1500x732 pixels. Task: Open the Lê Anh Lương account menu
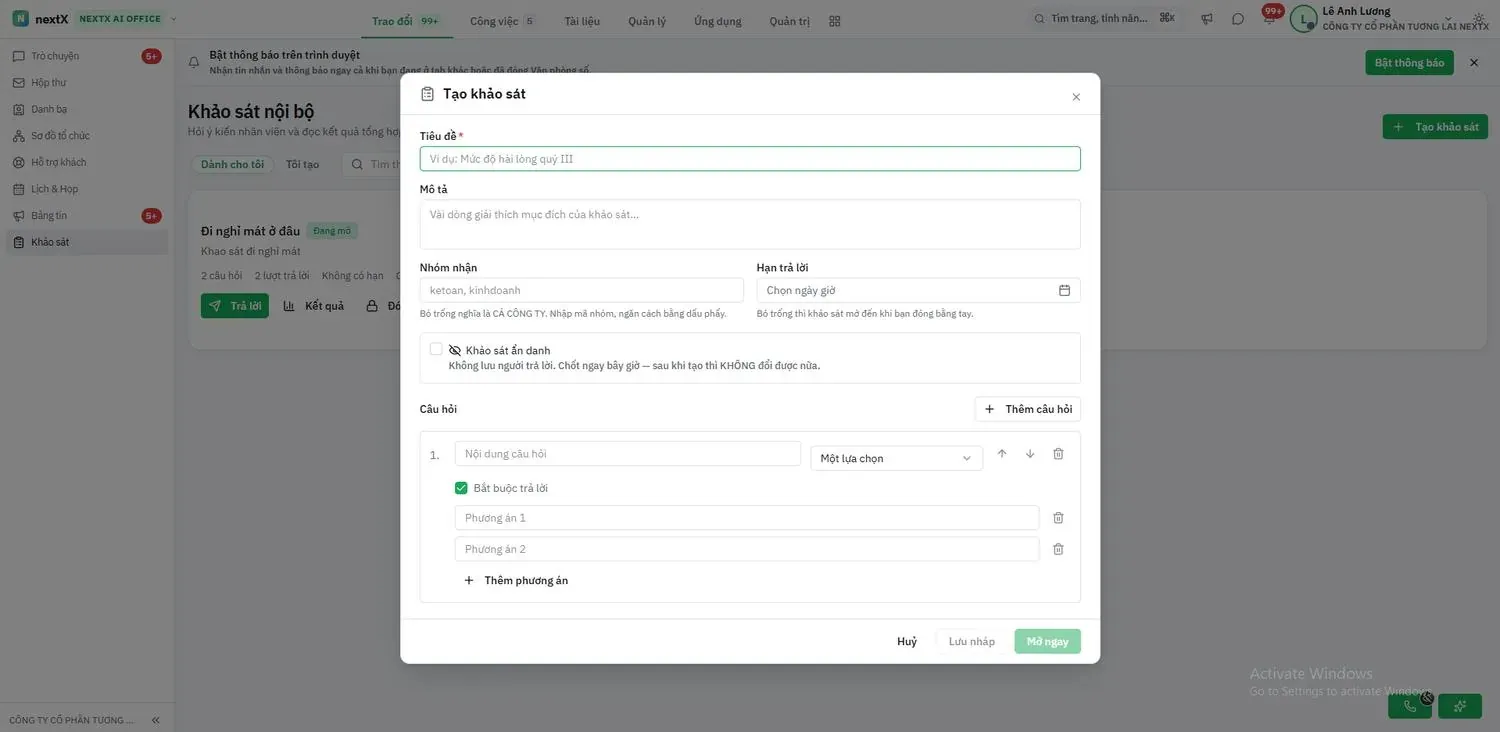[x=1389, y=18]
